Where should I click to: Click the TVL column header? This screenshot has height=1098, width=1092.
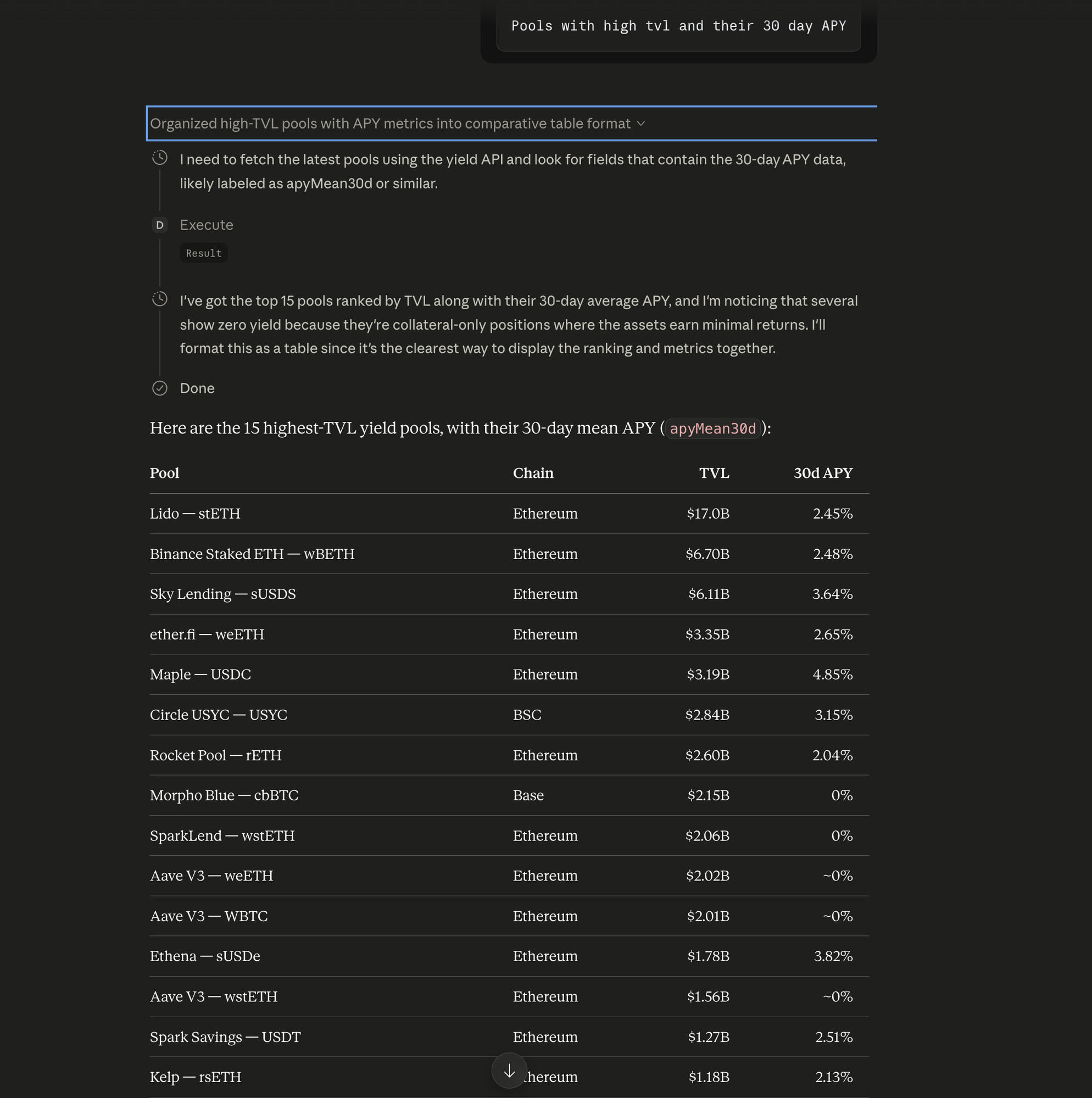(714, 473)
